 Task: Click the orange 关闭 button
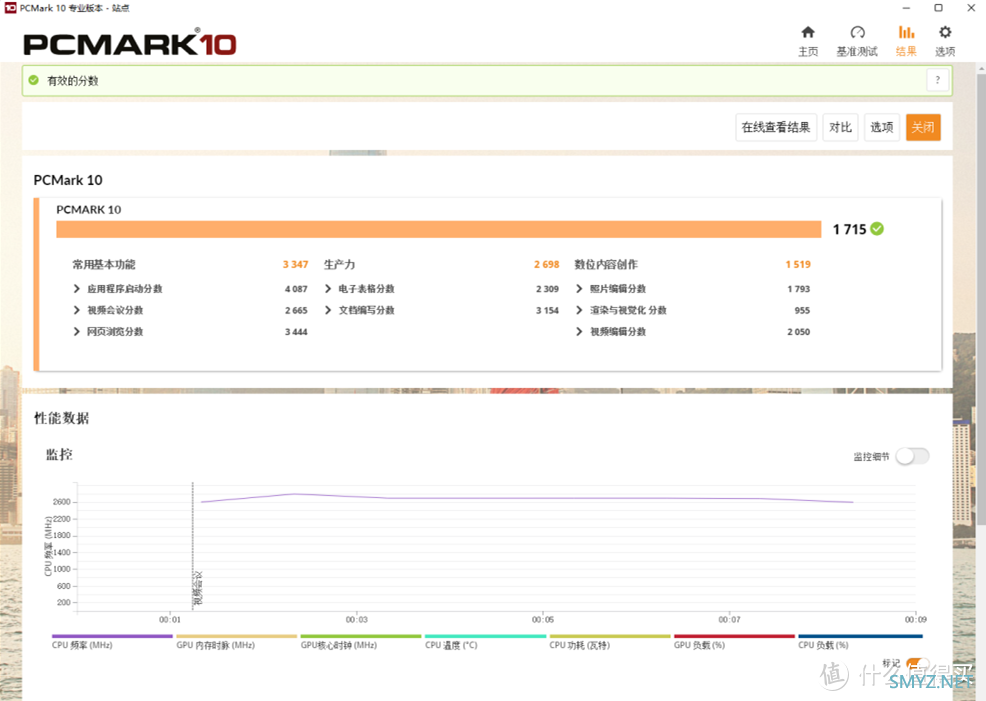pos(923,128)
